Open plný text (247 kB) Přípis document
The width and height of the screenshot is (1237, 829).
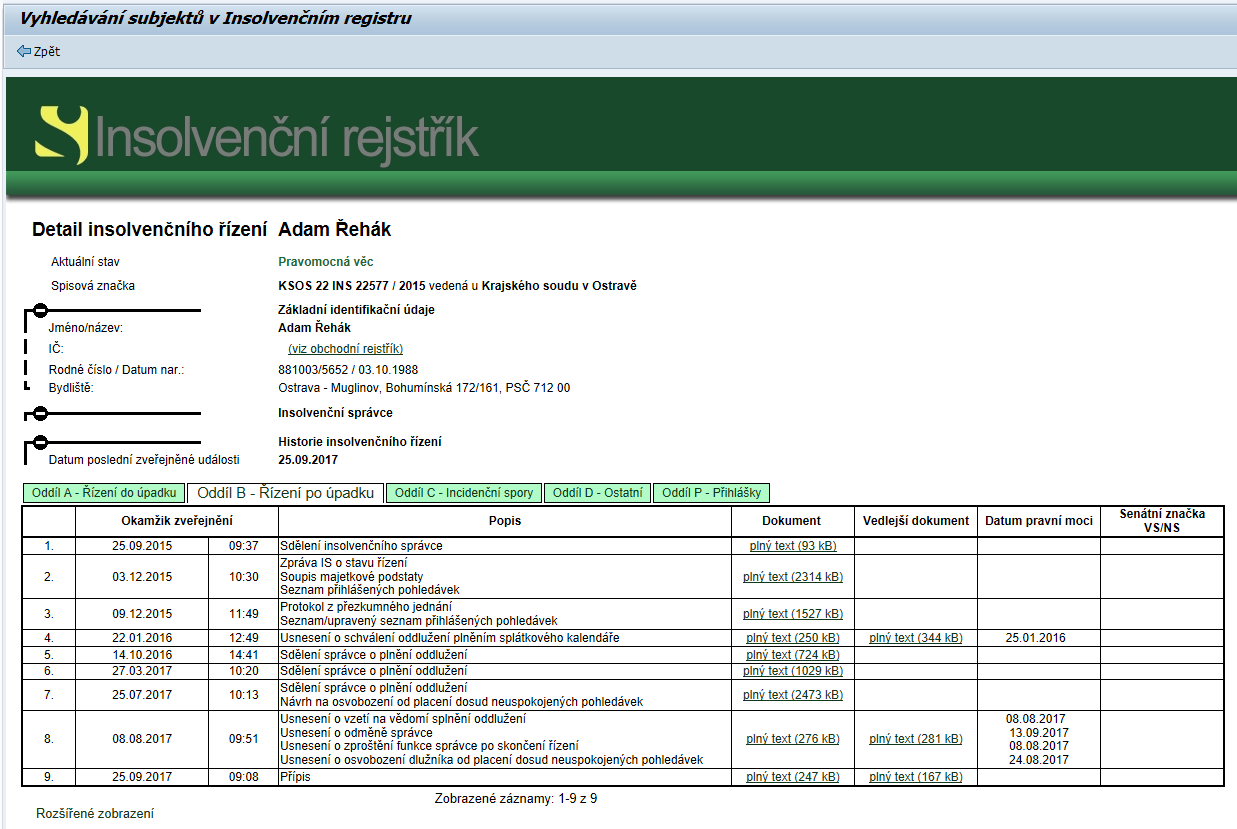click(x=792, y=777)
